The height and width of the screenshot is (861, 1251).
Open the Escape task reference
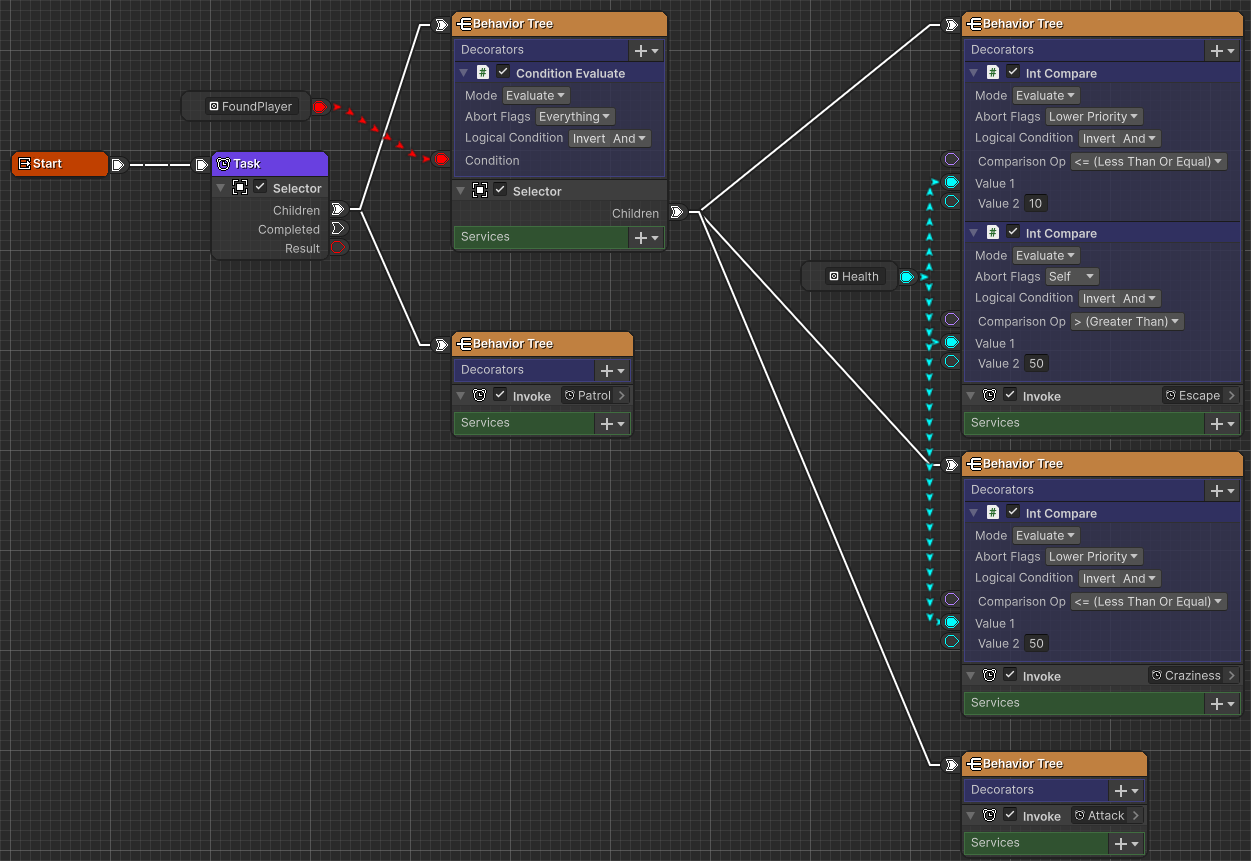pyautogui.click(x=1200, y=396)
